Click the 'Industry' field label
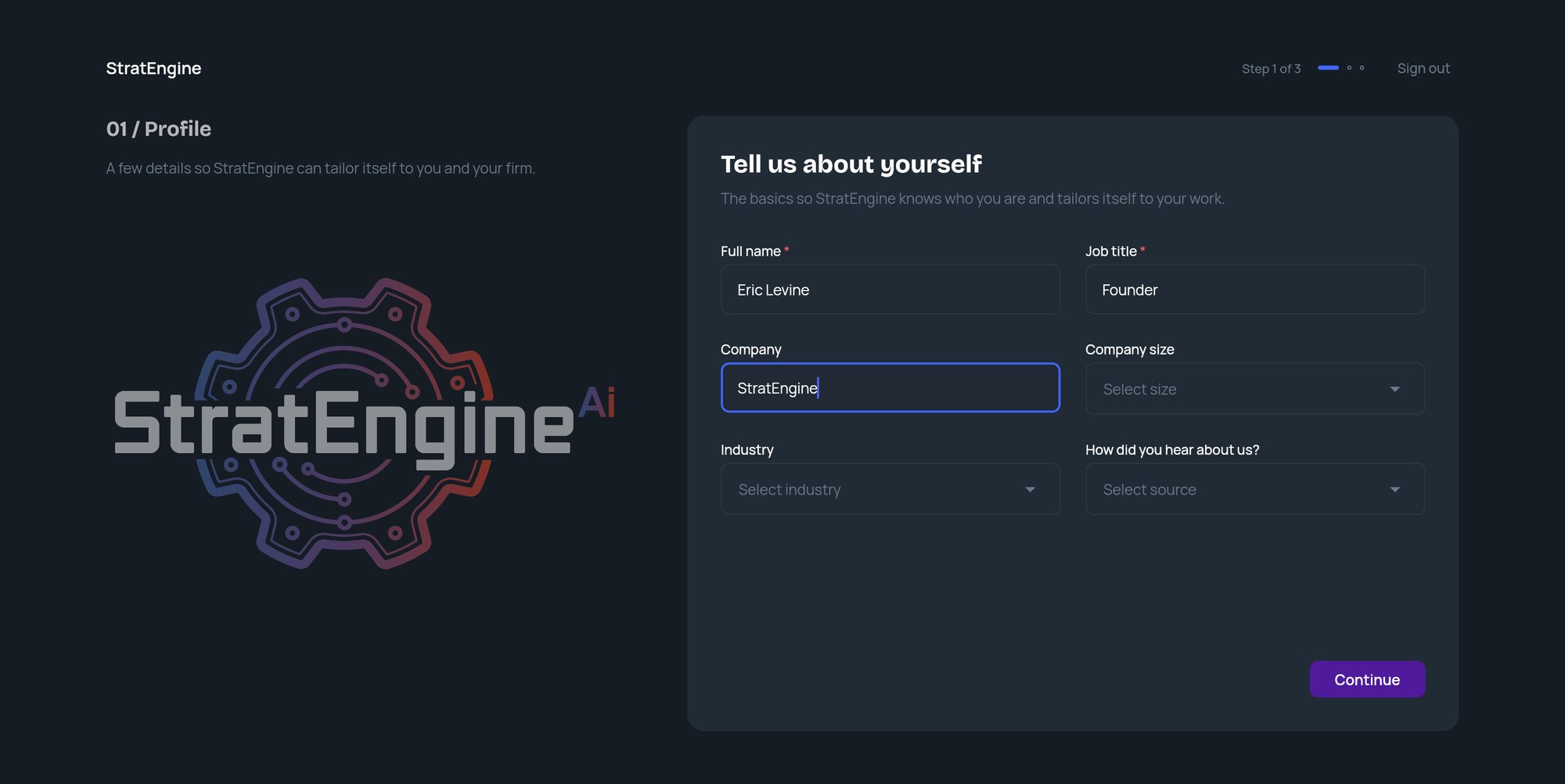 pyautogui.click(x=747, y=450)
